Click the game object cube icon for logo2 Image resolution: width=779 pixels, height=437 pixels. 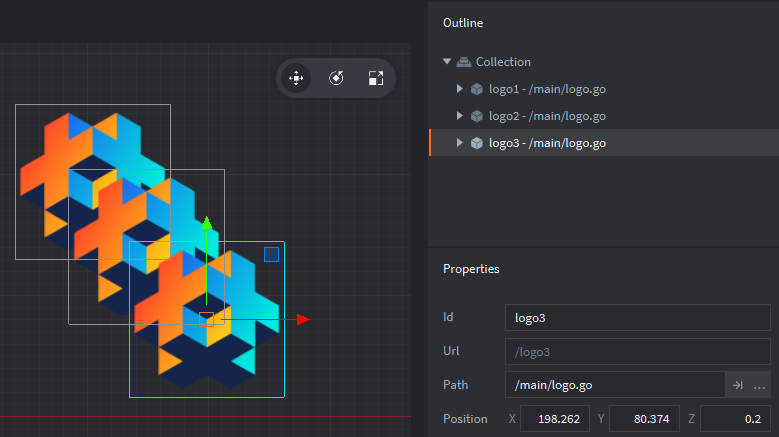coord(477,116)
